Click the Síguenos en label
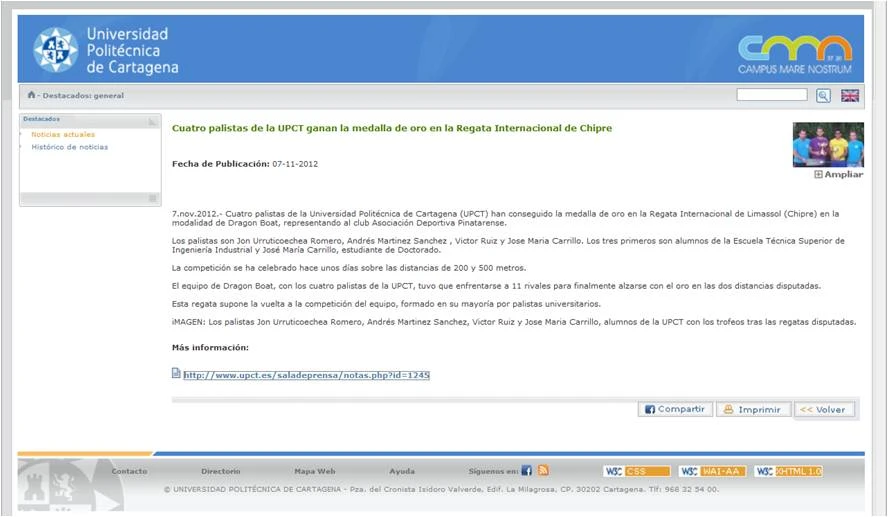This screenshot has height=517, width=888. (493, 471)
